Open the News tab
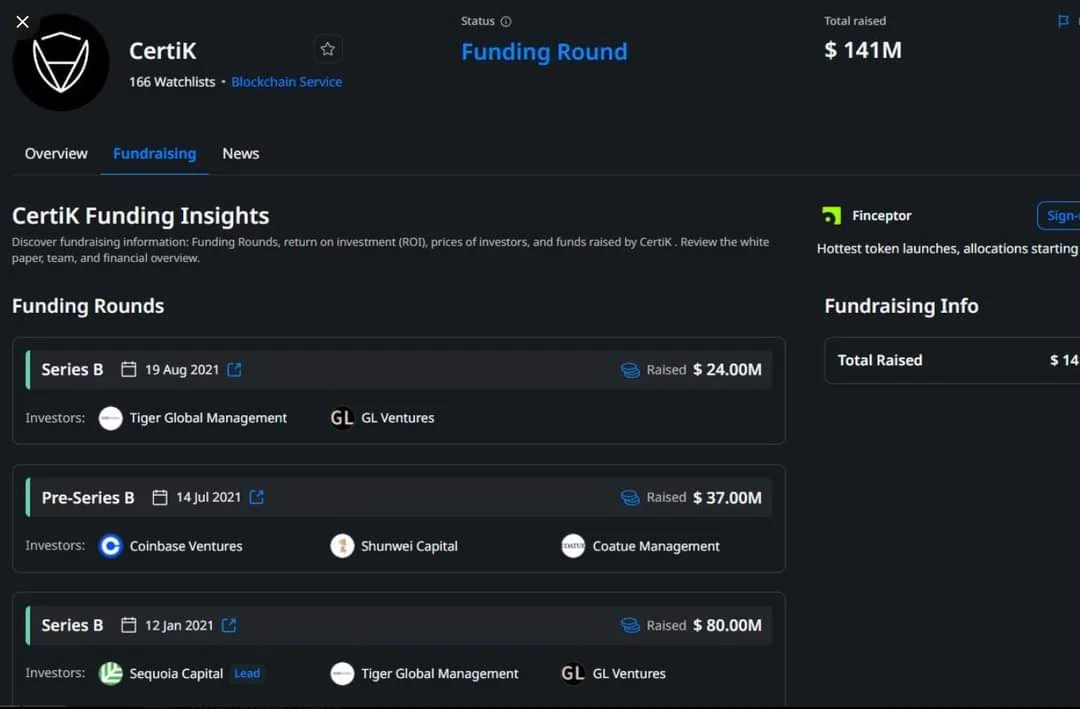The height and width of the screenshot is (709, 1080). click(240, 153)
